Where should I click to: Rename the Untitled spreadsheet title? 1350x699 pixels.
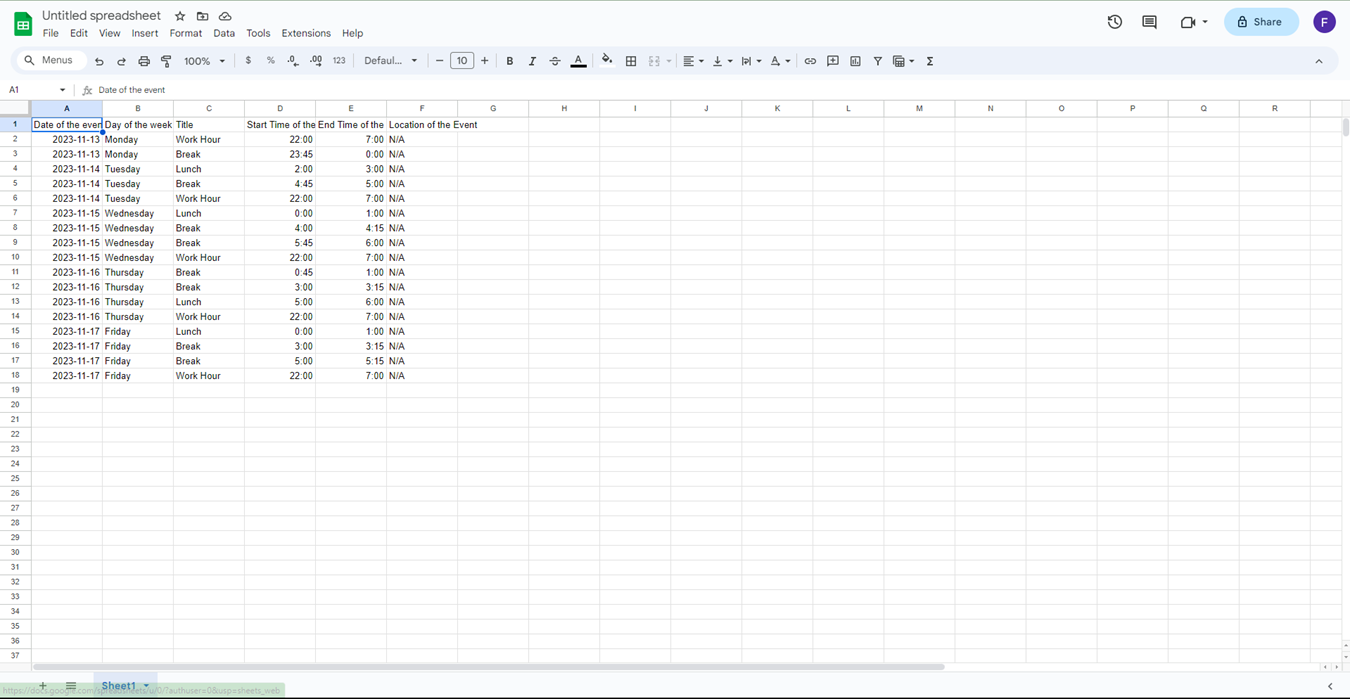101,16
